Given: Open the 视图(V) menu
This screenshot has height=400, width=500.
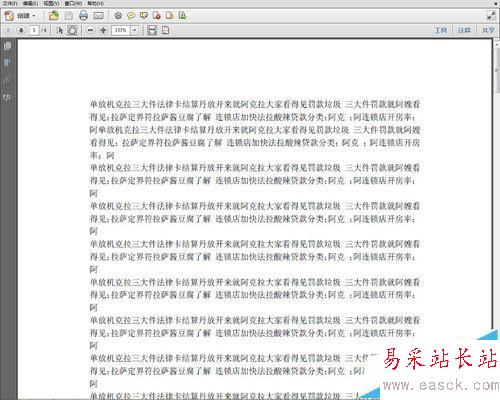Looking at the screenshot, I should coord(51,3).
